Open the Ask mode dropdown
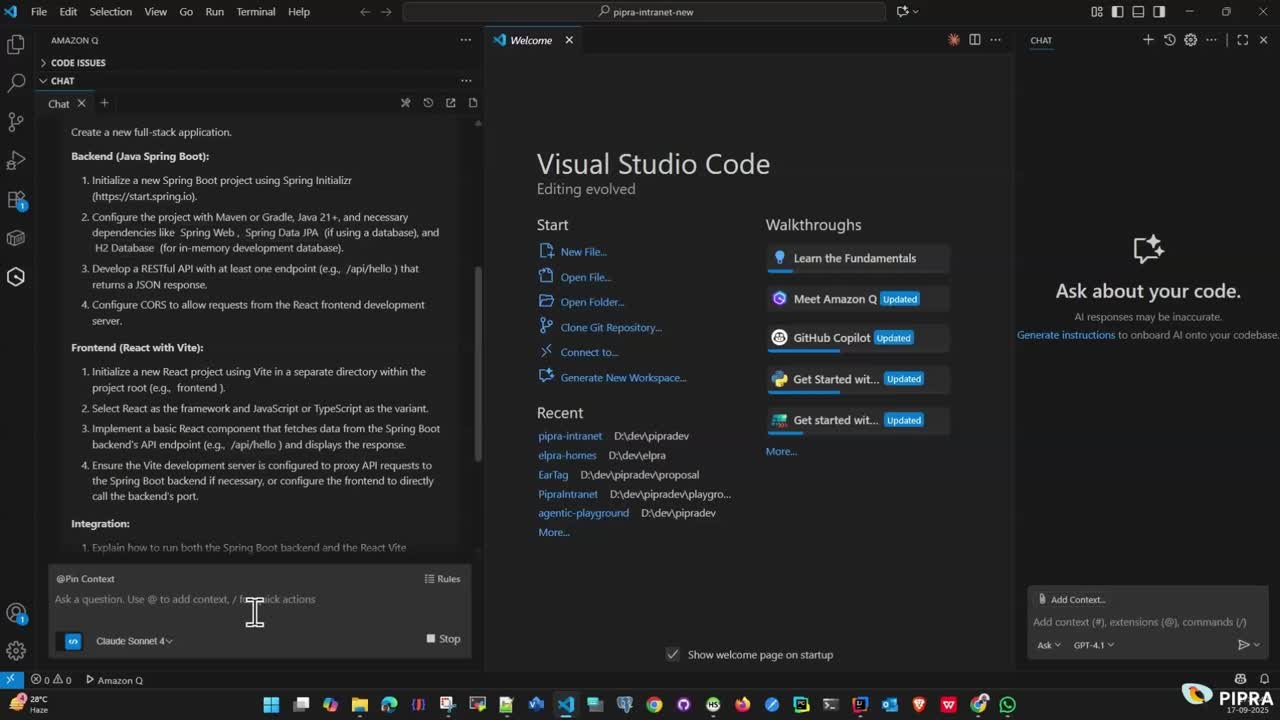Image resolution: width=1280 pixels, height=720 pixels. pos(1048,645)
